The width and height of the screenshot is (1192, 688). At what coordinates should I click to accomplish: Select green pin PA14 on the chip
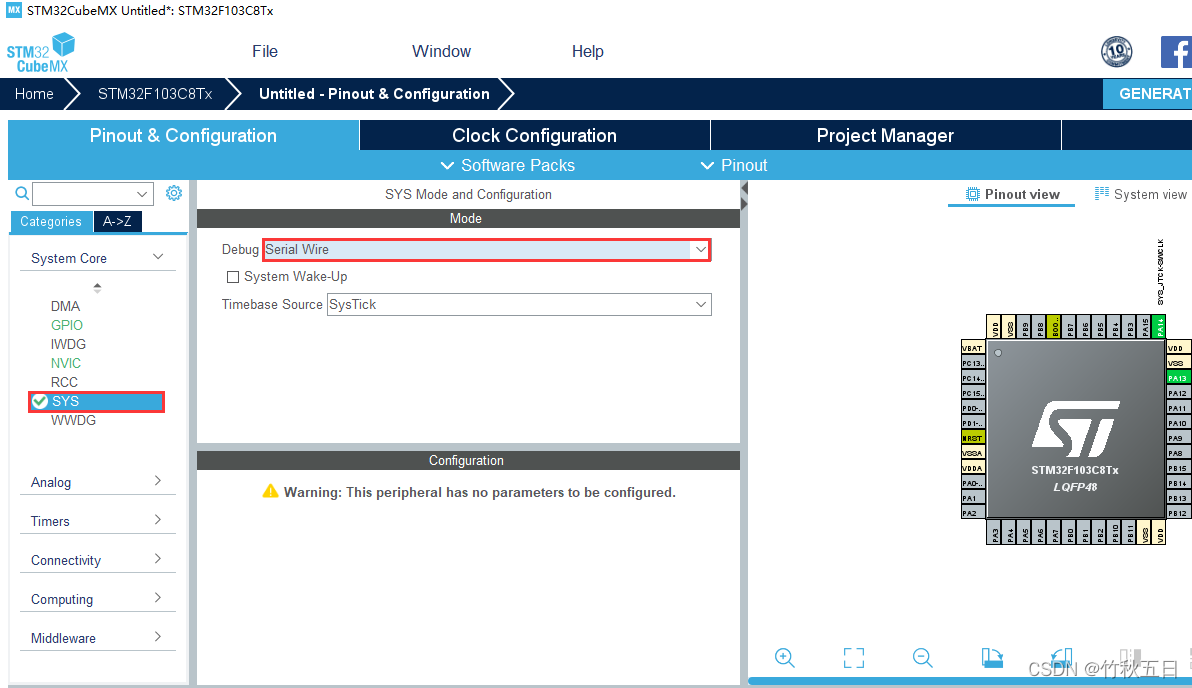click(1159, 327)
